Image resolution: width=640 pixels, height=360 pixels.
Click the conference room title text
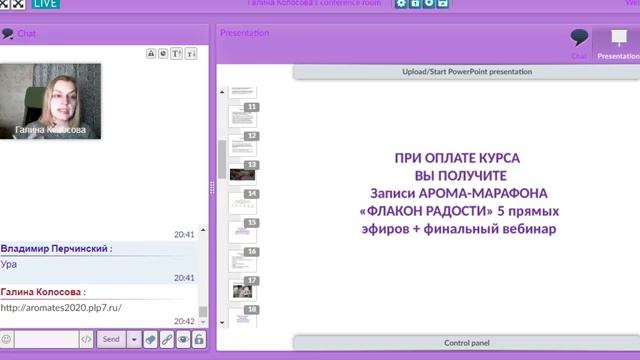[x=314, y=3]
